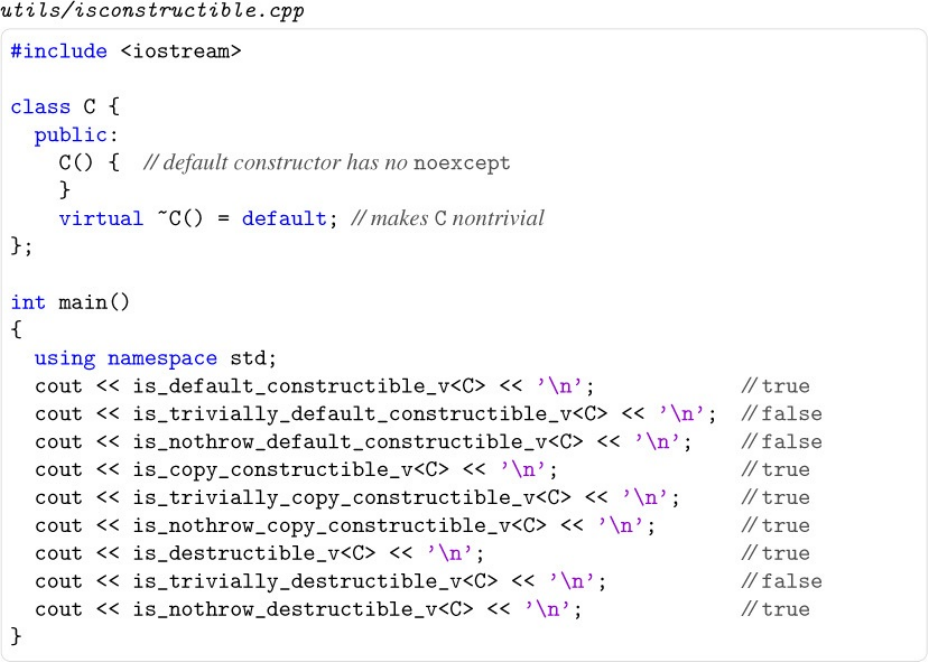Click '// true' comment on is_nothrow_destructible line
Image resolution: width=928 pixels, height=662 pixels.
point(775,609)
